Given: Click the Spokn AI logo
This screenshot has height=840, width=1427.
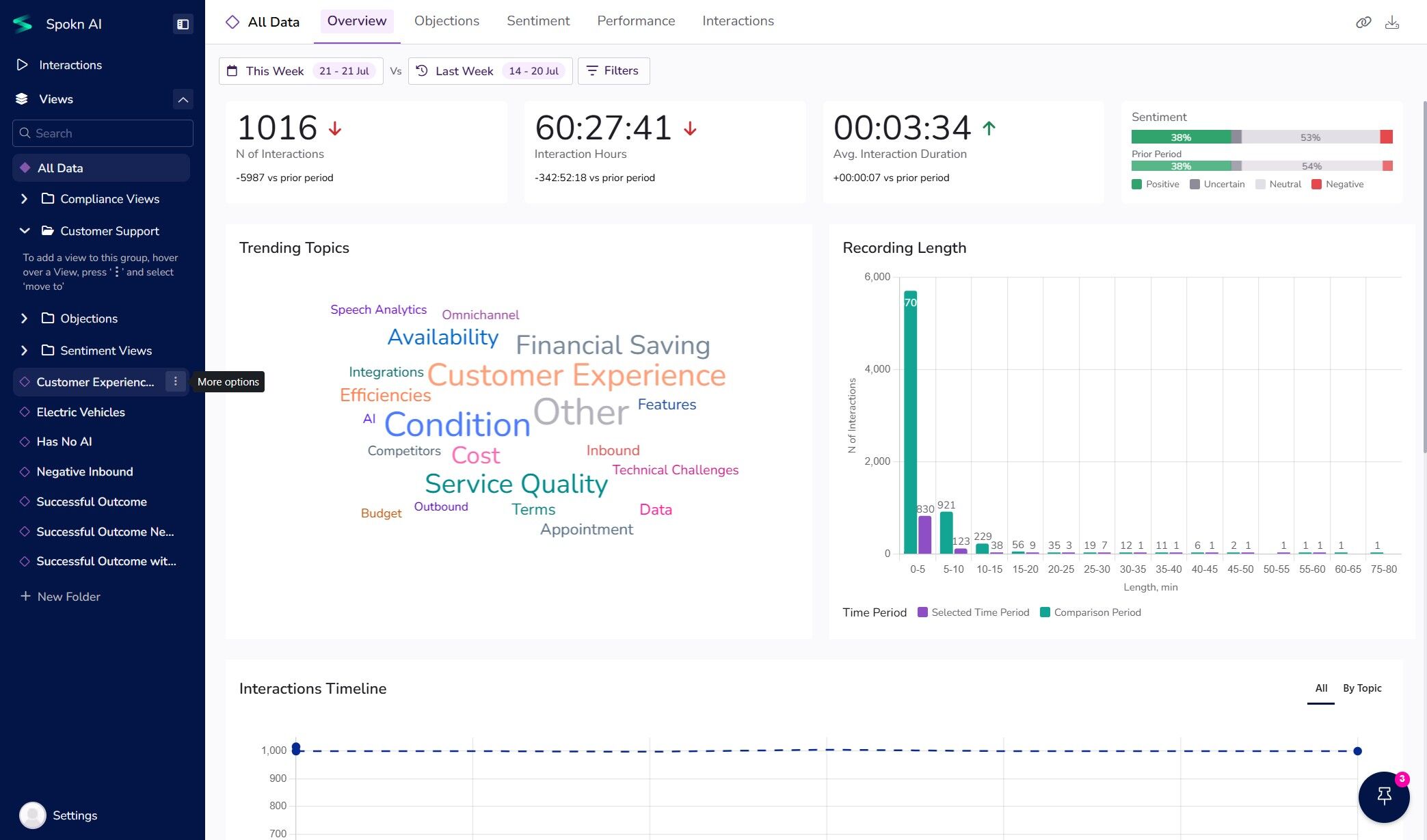Looking at the screenshot, I should tap(23, 24).
